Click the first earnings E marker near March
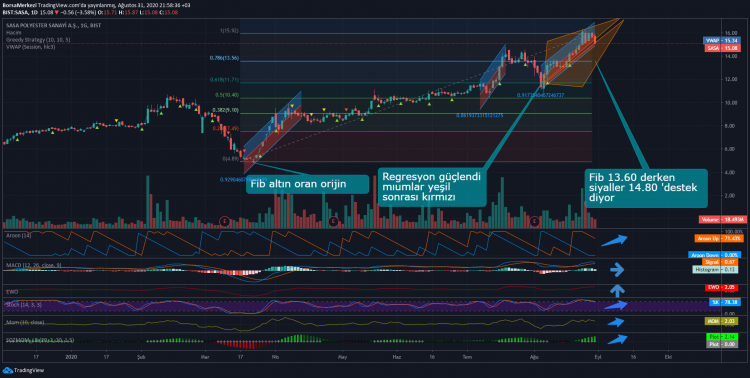750x378 pixels. (225, 221)
